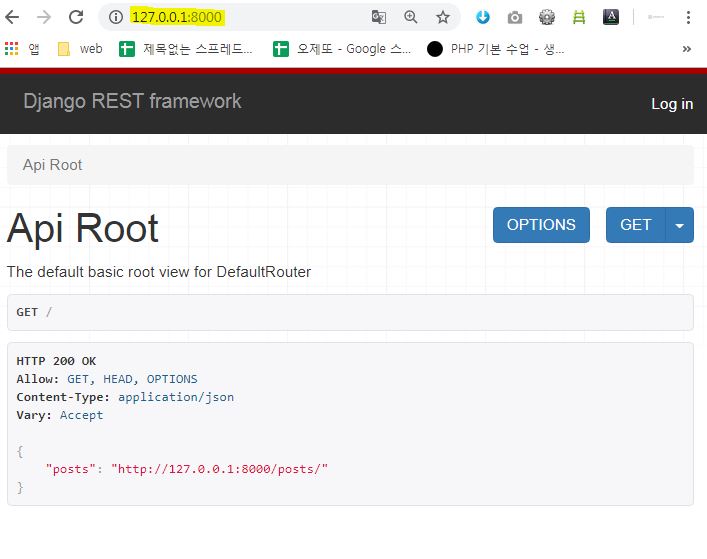Reload the page with the refresh icon
The image size is (707, 559).
coord(76,17)
